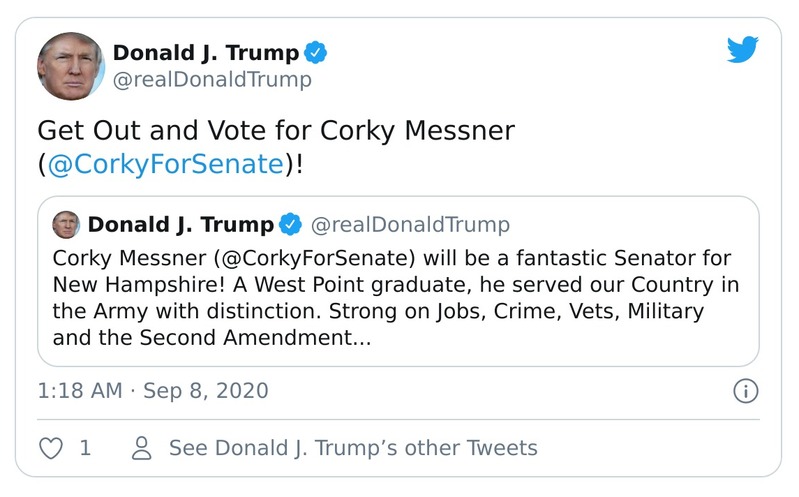
Task: Click the verified badge in tweet header
Action: point(317,53)
